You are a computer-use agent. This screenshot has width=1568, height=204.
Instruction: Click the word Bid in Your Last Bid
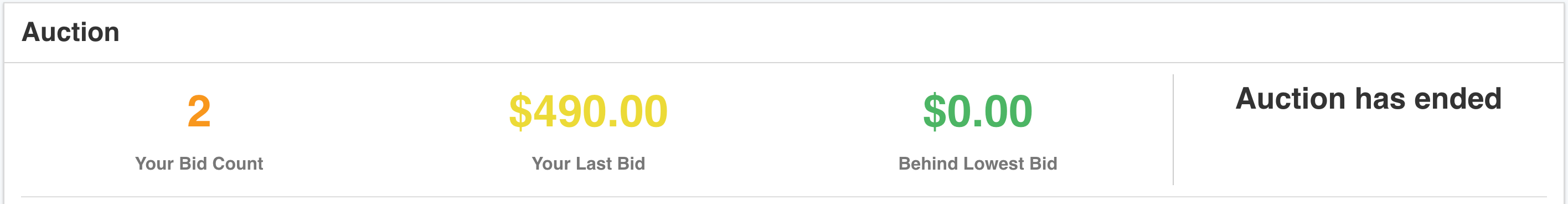631,163
